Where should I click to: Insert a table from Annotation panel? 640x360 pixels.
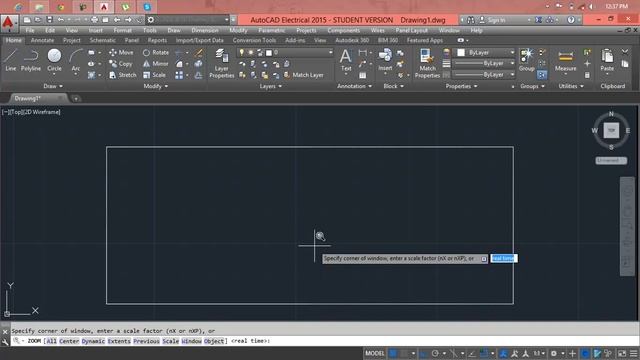click(x=362, y=75)
